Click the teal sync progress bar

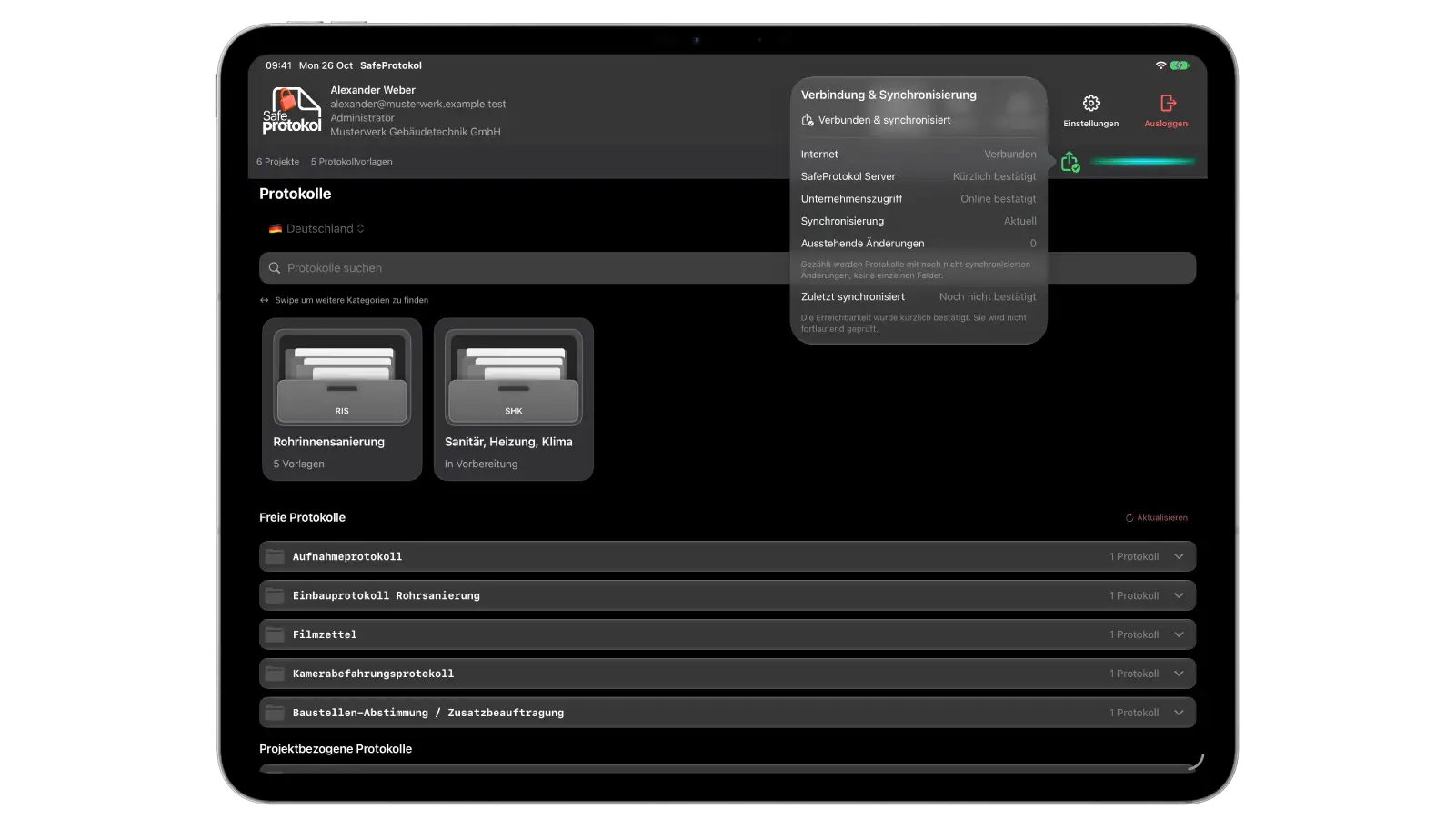[x=1143, y=162]
